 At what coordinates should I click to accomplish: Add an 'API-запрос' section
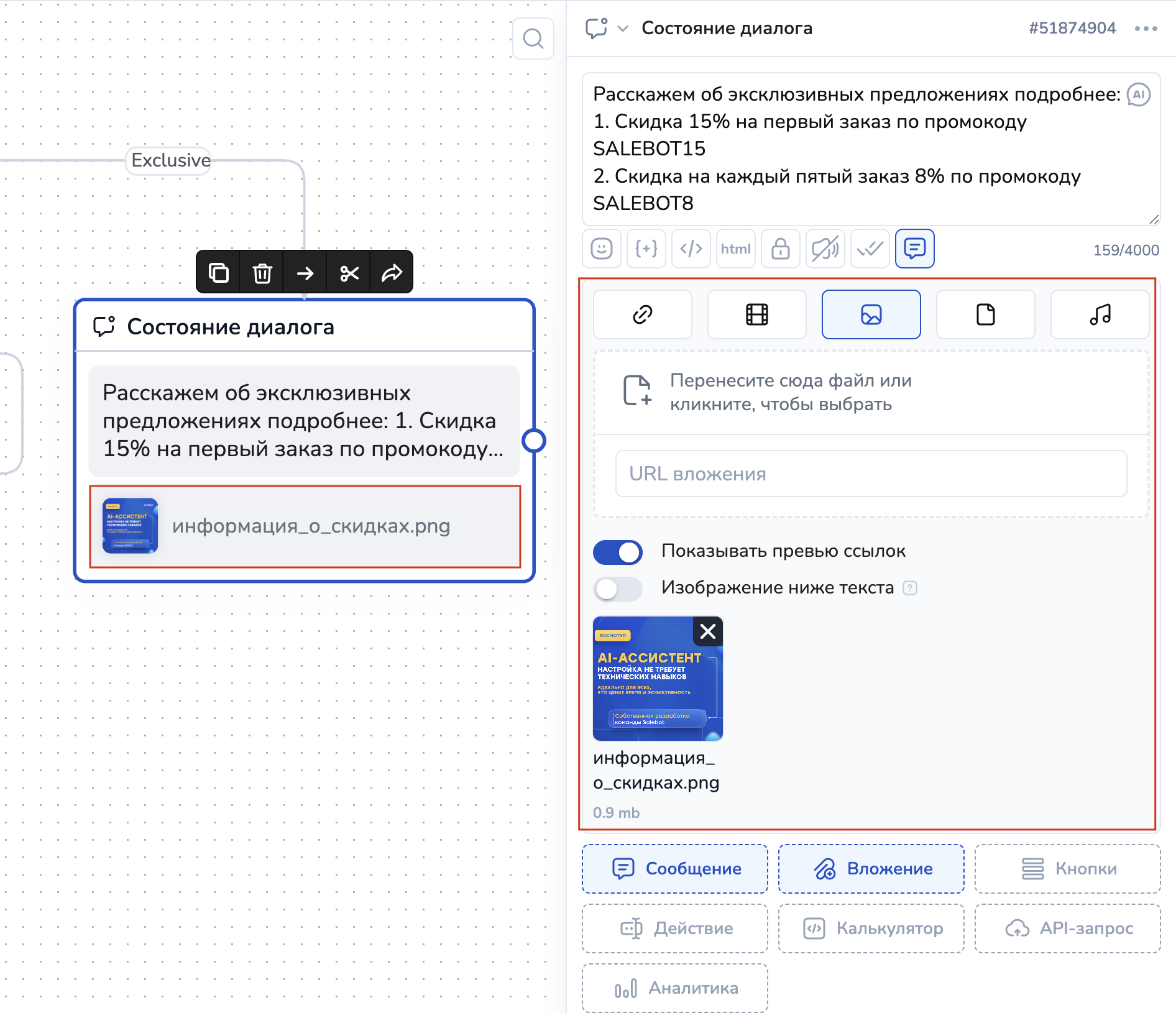[1067, 928]
